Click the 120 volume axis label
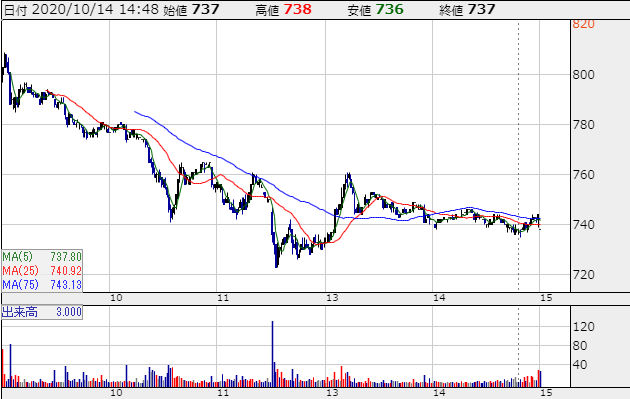This screenshot has height=399, width=630. click(x=583, y=327)
